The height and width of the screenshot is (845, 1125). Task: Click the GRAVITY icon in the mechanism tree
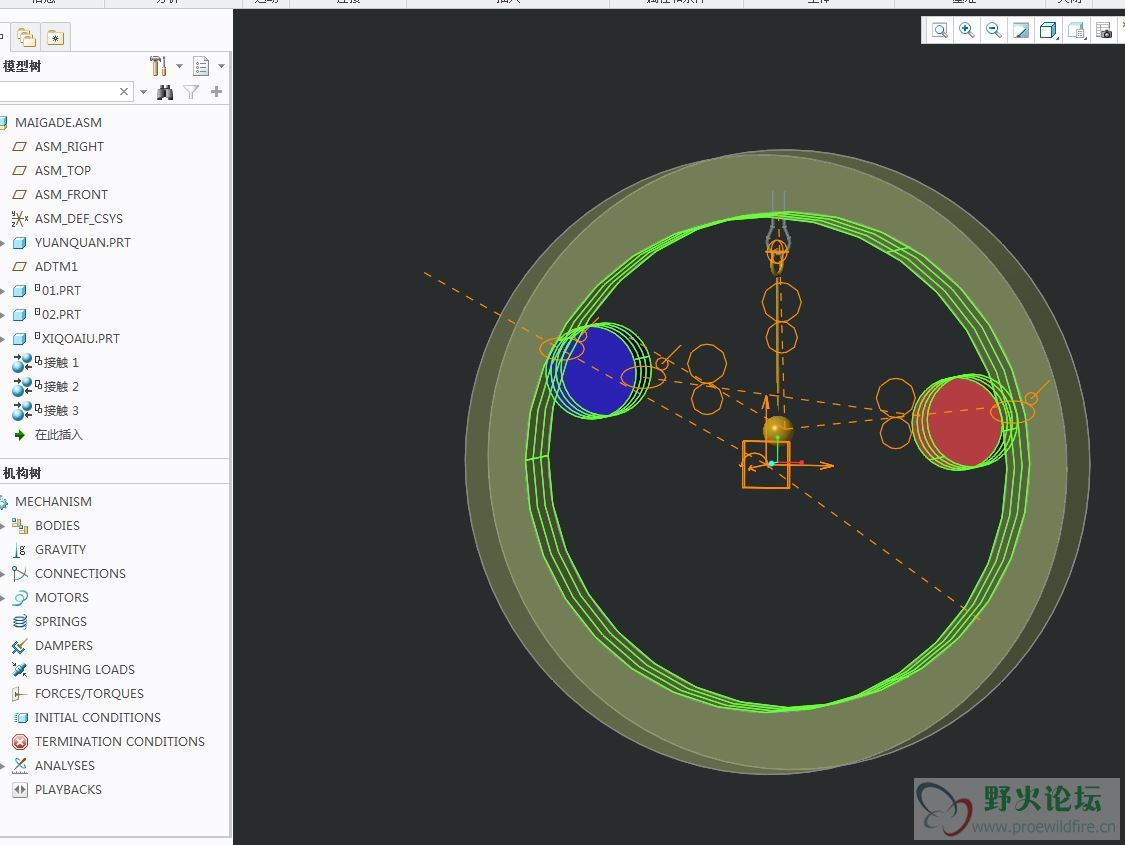(x=19, y=550)
